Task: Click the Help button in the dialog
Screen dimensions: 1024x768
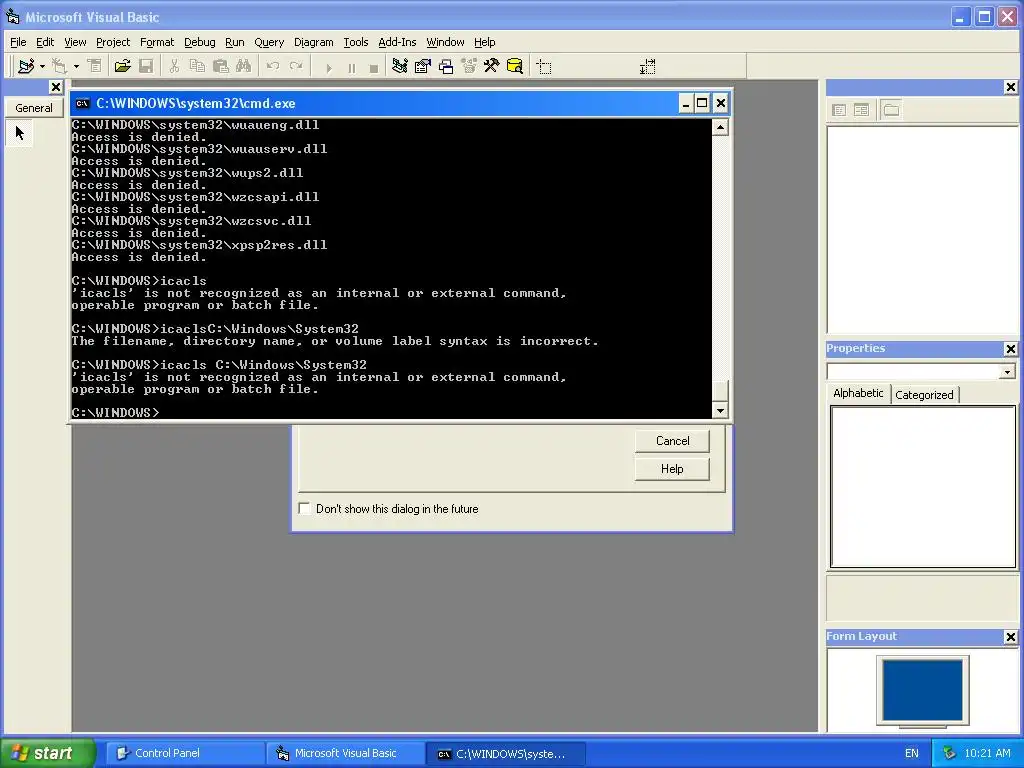Action: [x=672, y=469]
